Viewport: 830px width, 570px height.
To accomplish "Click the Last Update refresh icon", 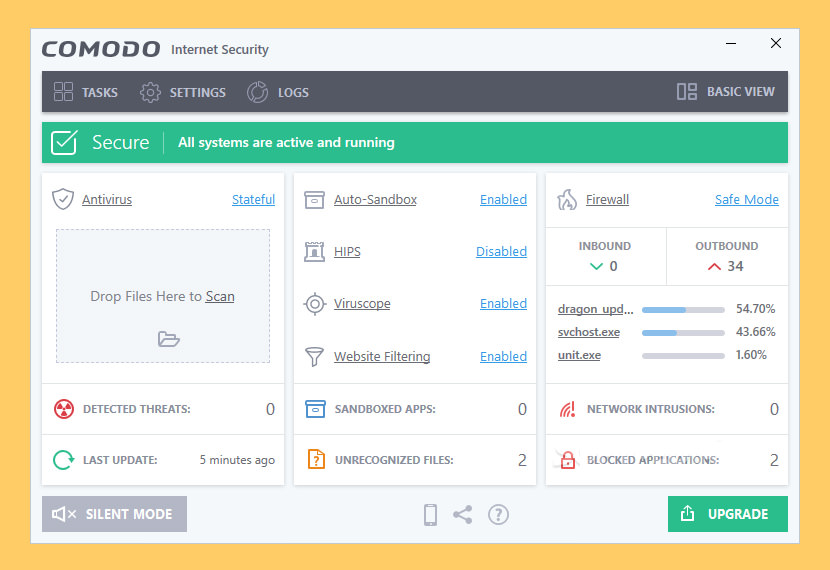I will [x=64, y=460].
